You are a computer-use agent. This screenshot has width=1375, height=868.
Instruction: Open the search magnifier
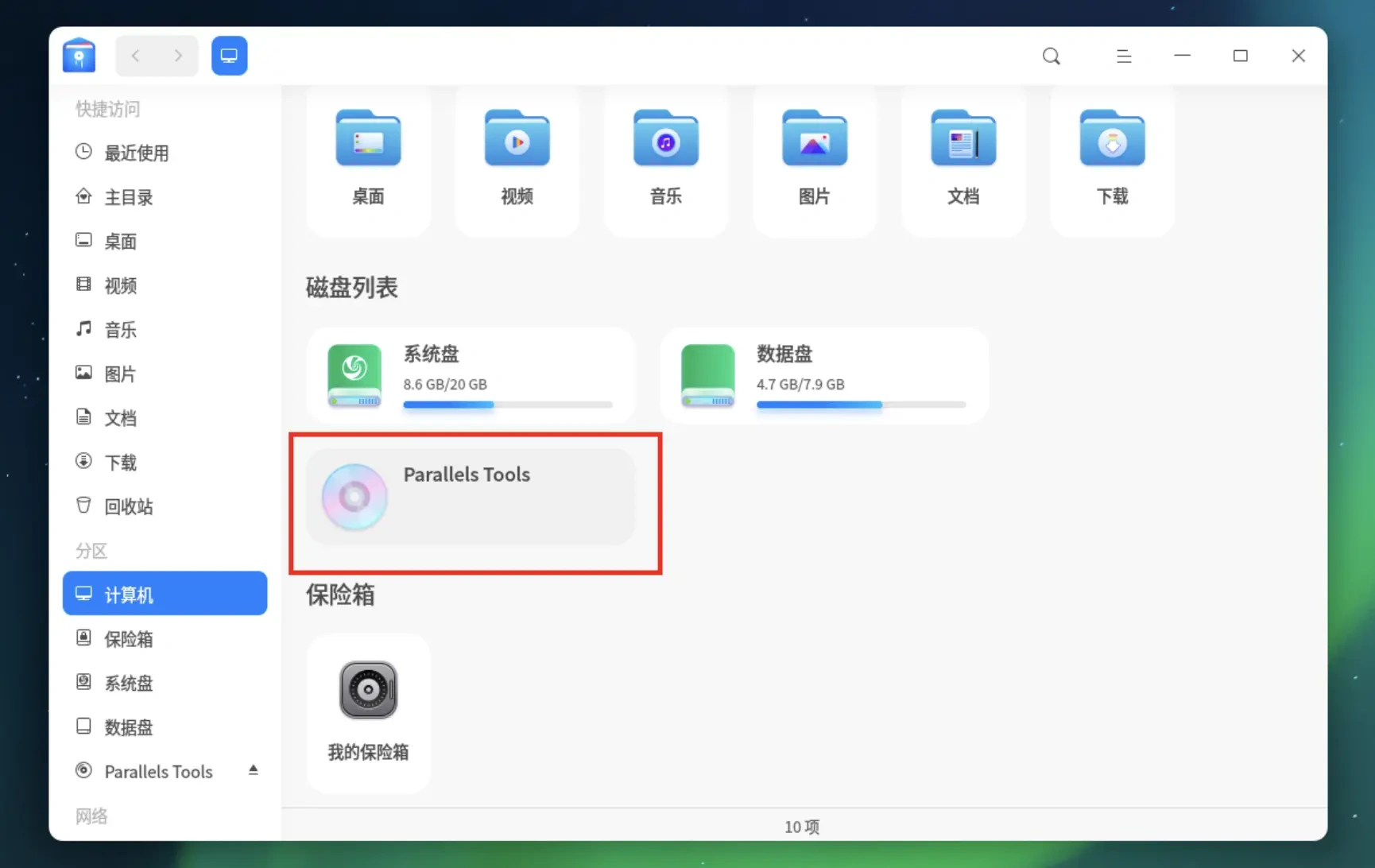(1052, 56)
